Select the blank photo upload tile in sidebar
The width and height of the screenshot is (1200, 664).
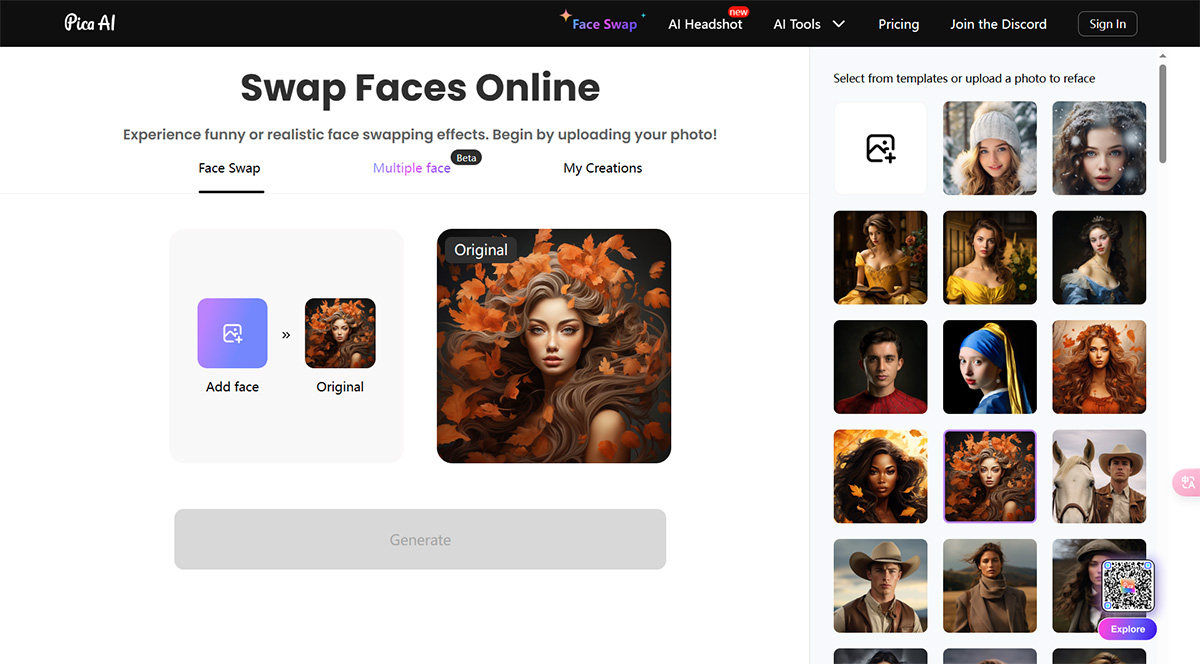pyautogui.click(x=880, y=148)
